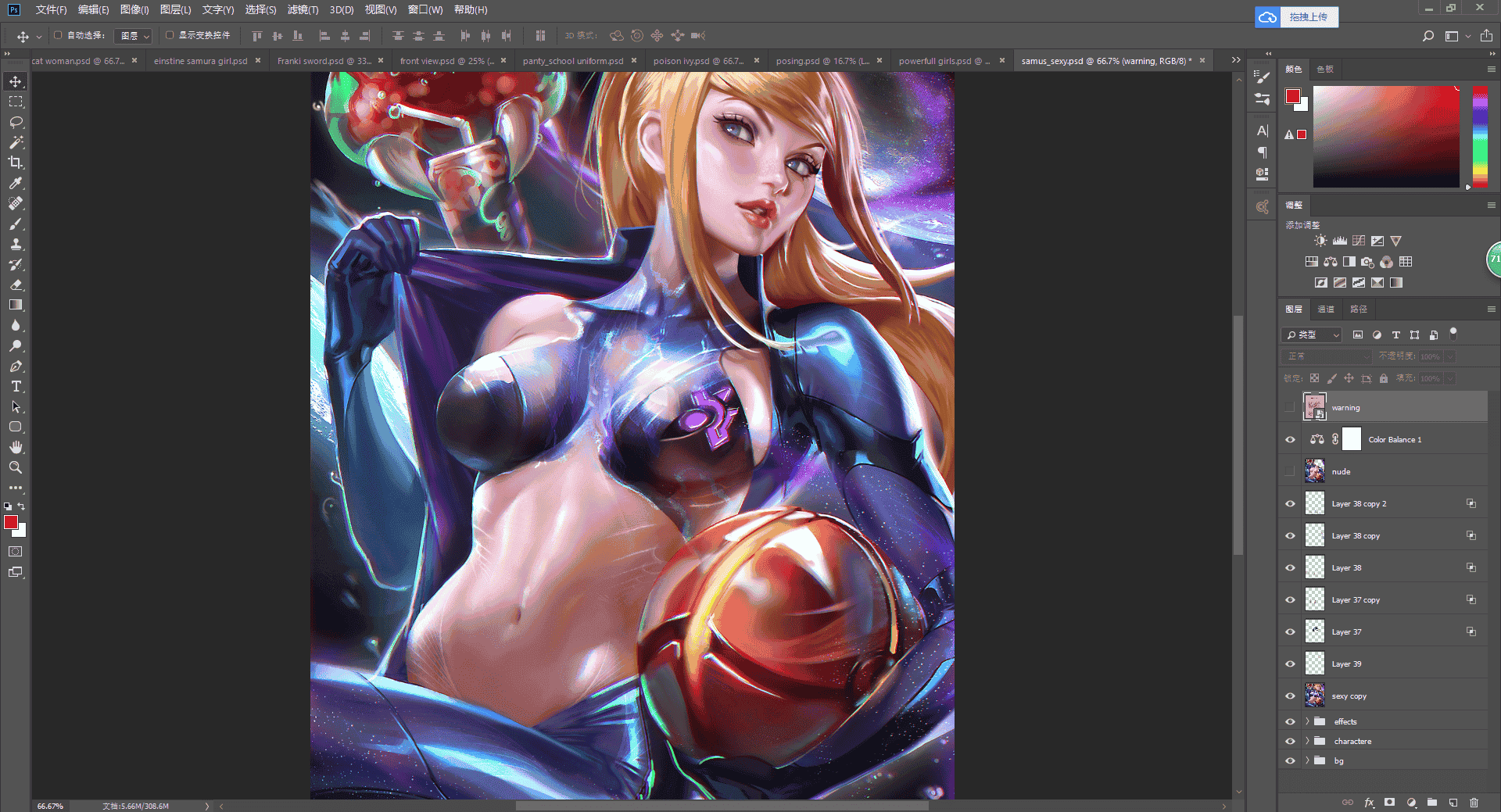Open the layer filter type dropdown
Screen dimensions: 1501x812
click(x=1312, y=334)
